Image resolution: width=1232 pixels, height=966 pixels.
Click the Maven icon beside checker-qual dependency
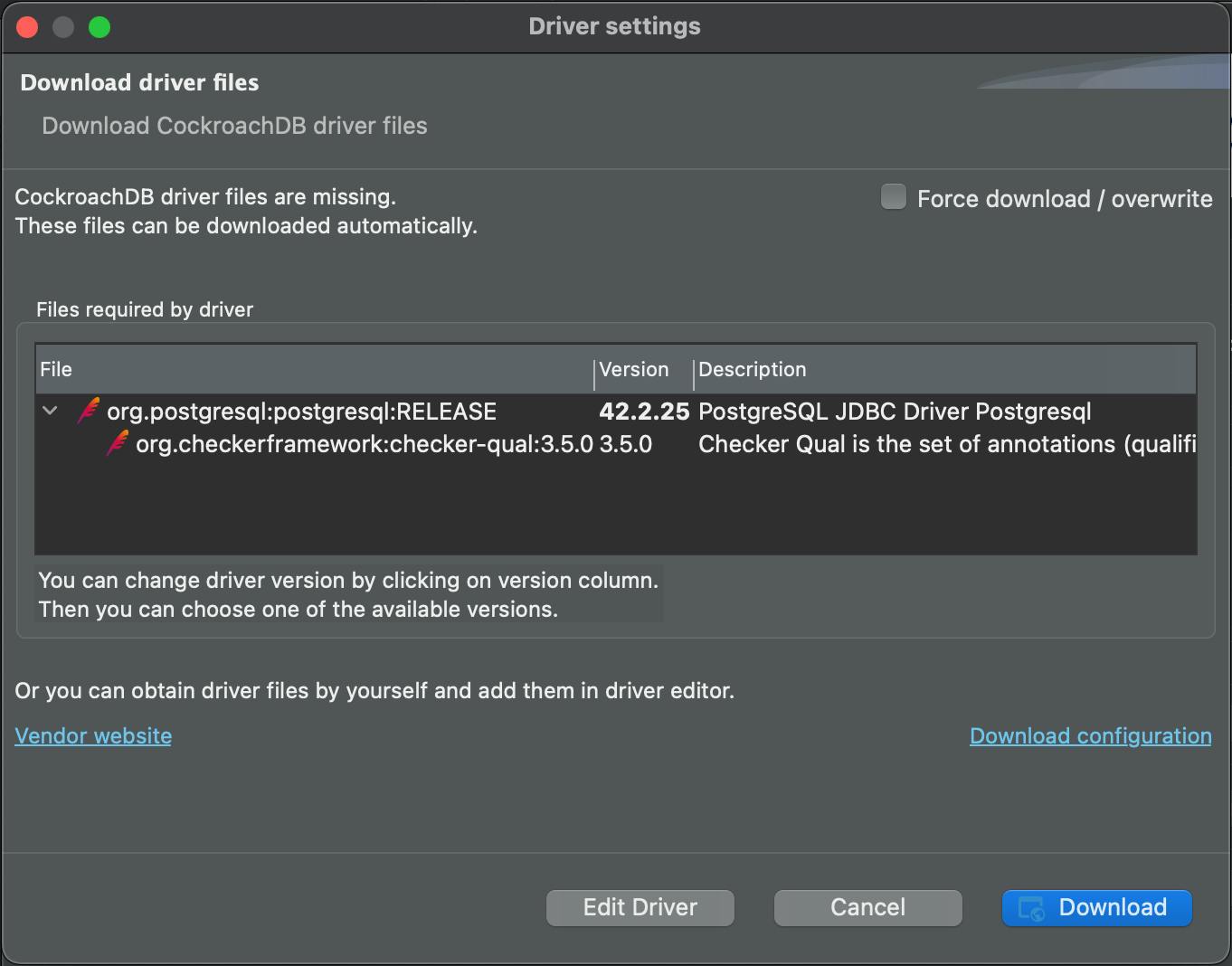point(118,444)
